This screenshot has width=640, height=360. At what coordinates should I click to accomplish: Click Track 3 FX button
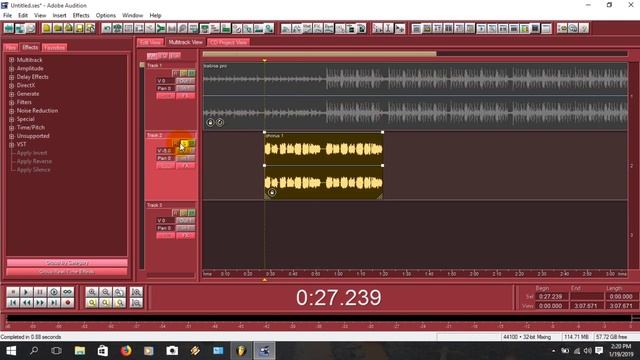185,235
